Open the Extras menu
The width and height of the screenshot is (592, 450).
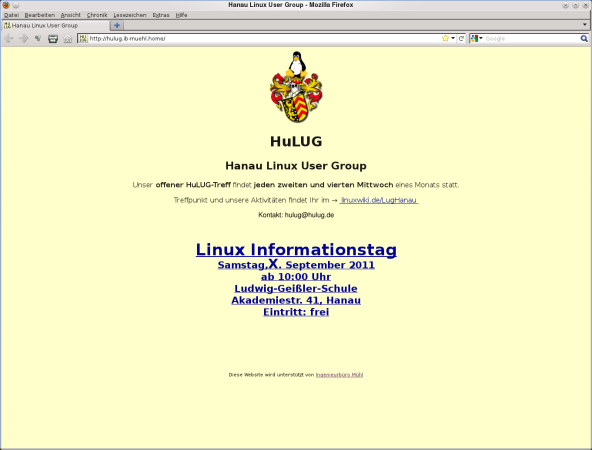(x=161, y=15)
